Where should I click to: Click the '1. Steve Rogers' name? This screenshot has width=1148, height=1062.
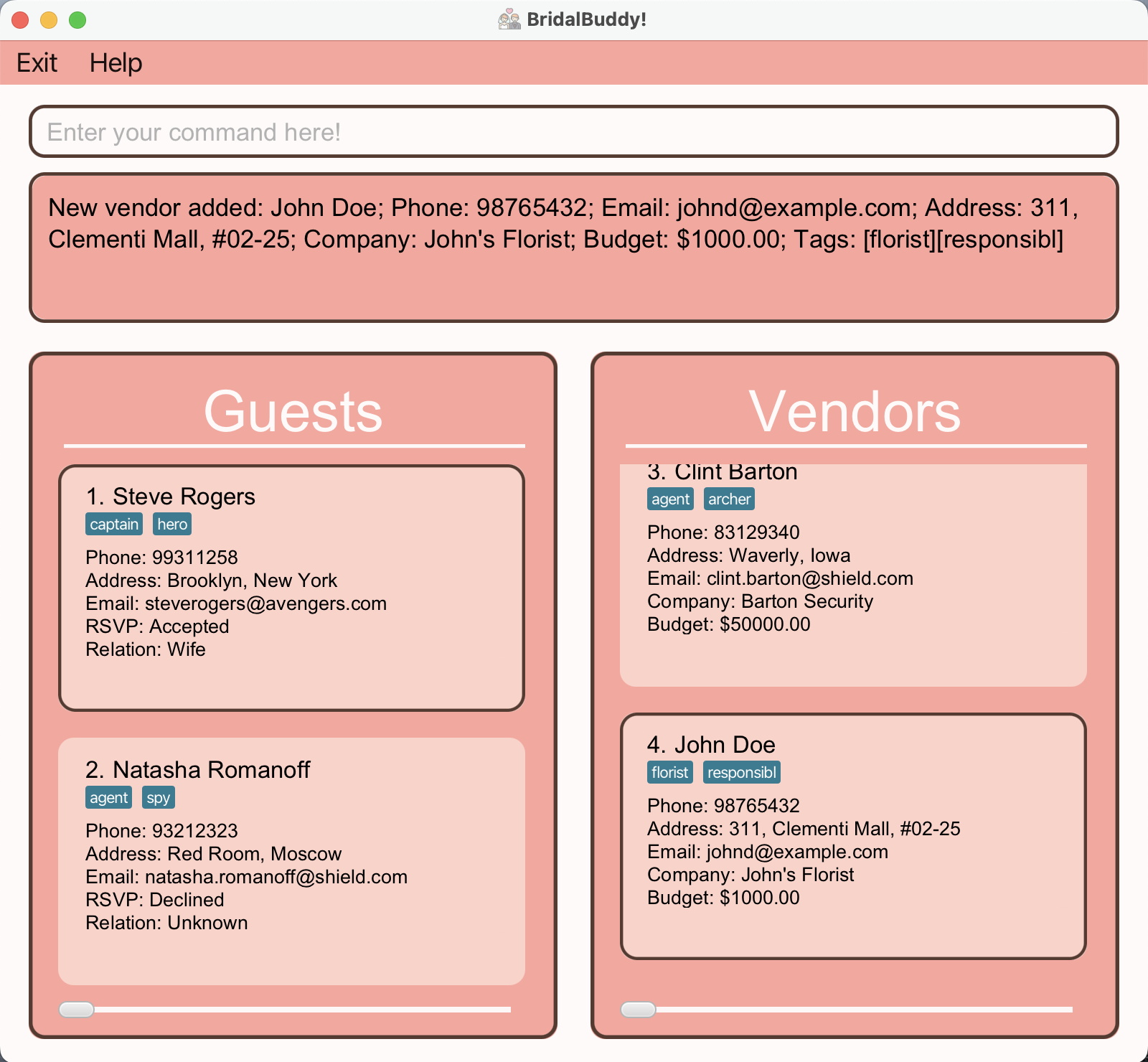[171, 497]
